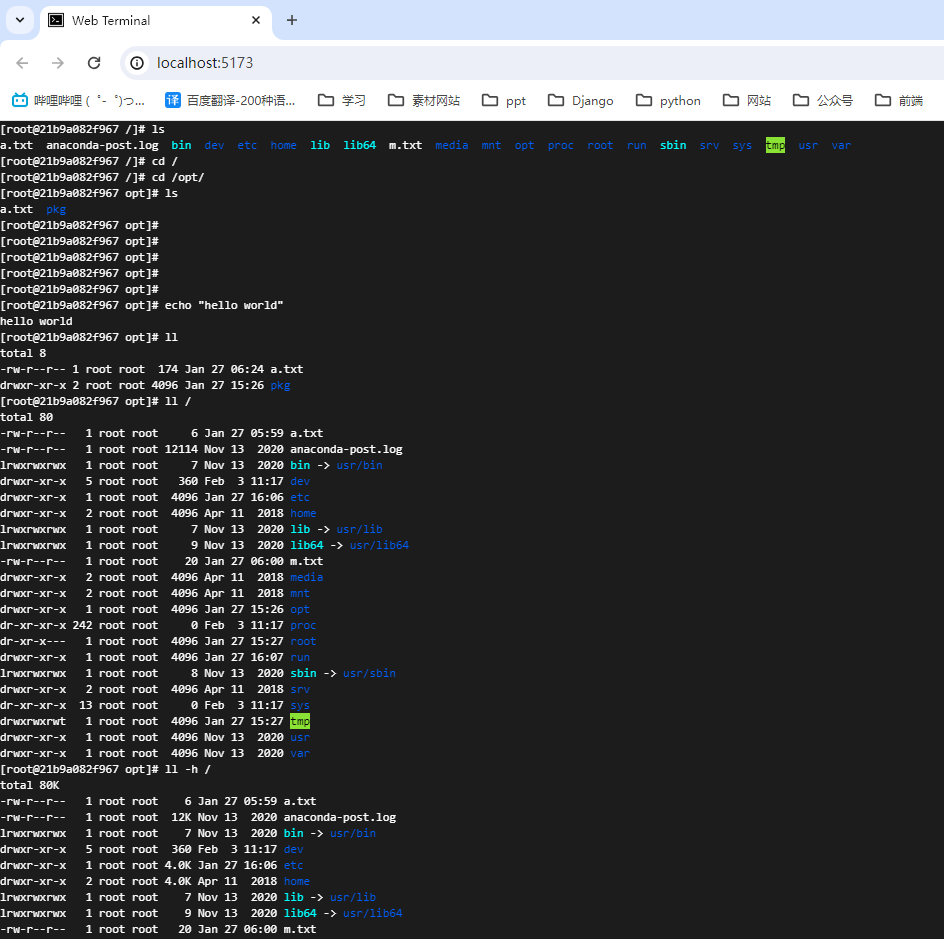The height and width of the screenshot is (939, 944).
Task: Click the browser forward arrow
Action: [x=58, y=63]
